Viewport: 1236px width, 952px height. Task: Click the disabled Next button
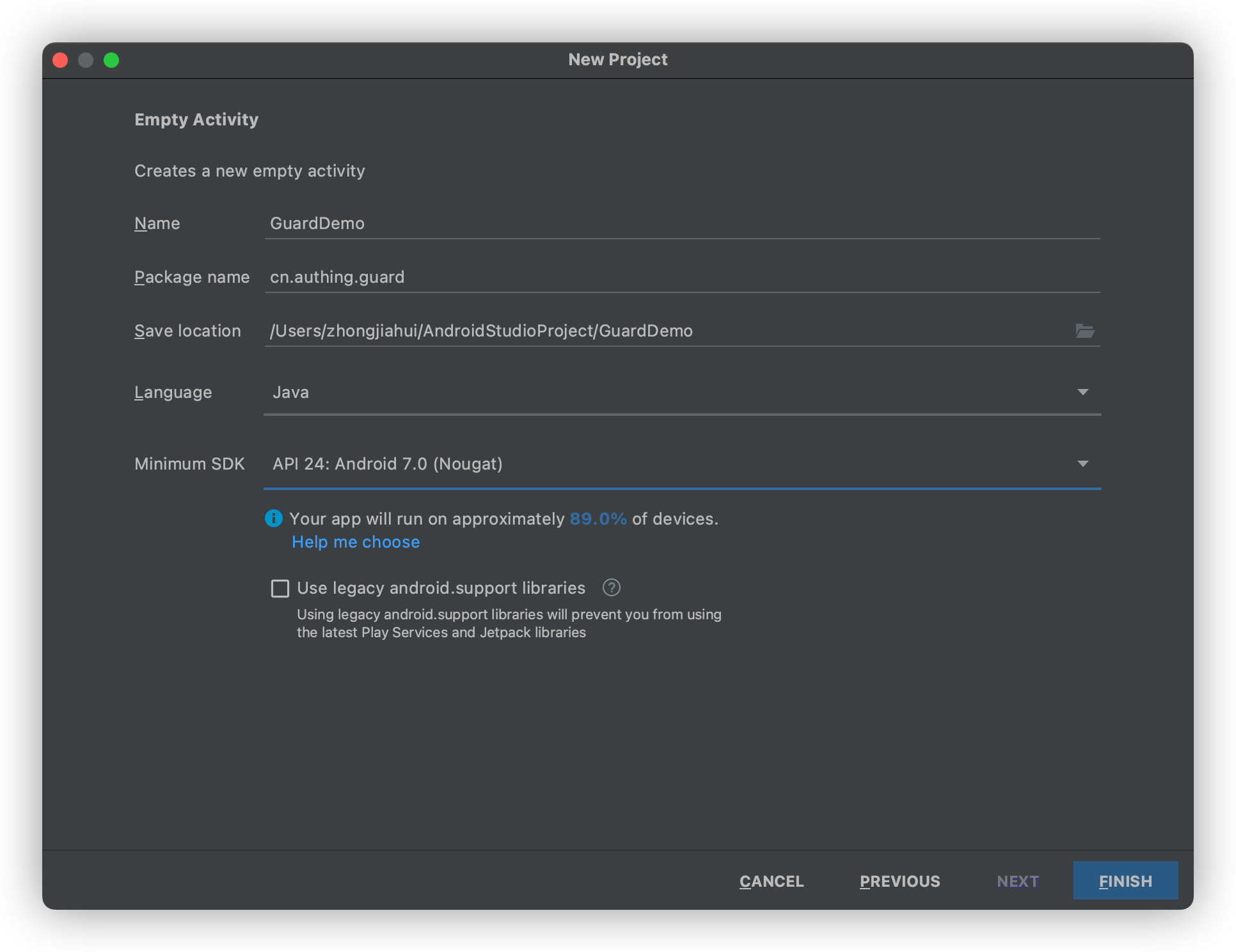pos(1018,881)
